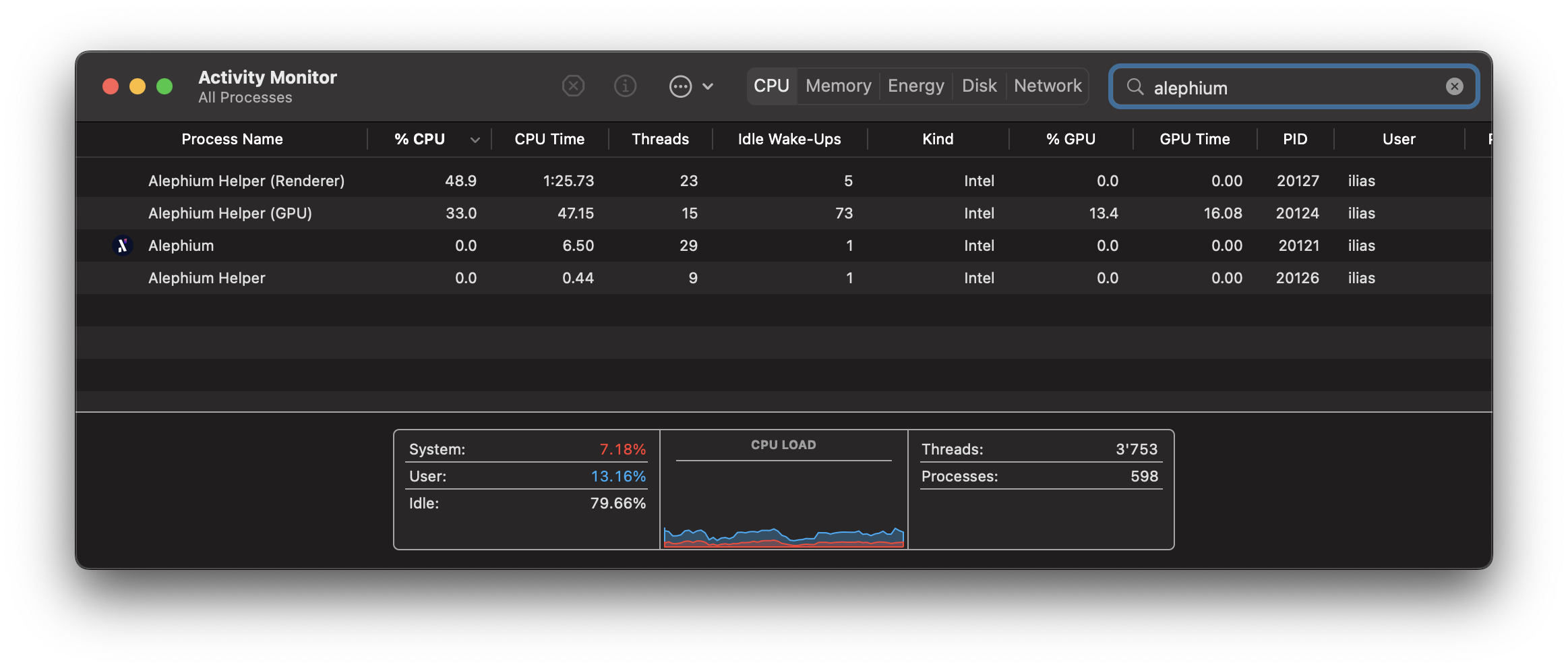Click the Idle 79.66% value
This screenshot has width=1568, height=669.
(617, 503)
